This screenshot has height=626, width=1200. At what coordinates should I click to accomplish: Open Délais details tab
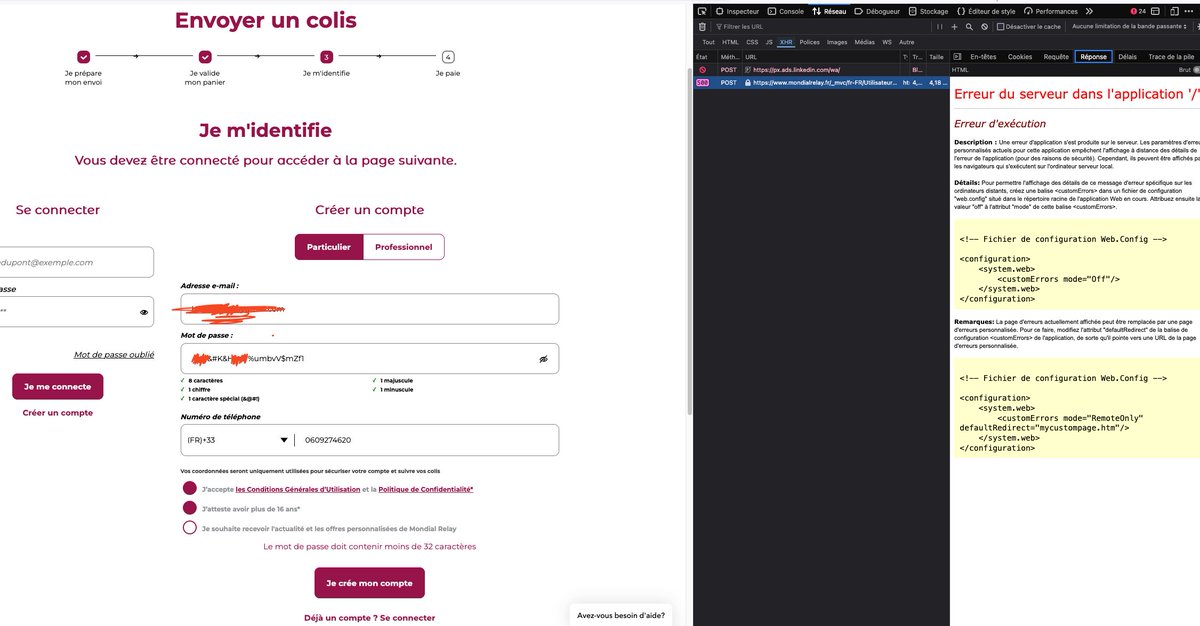point(1127,57)
